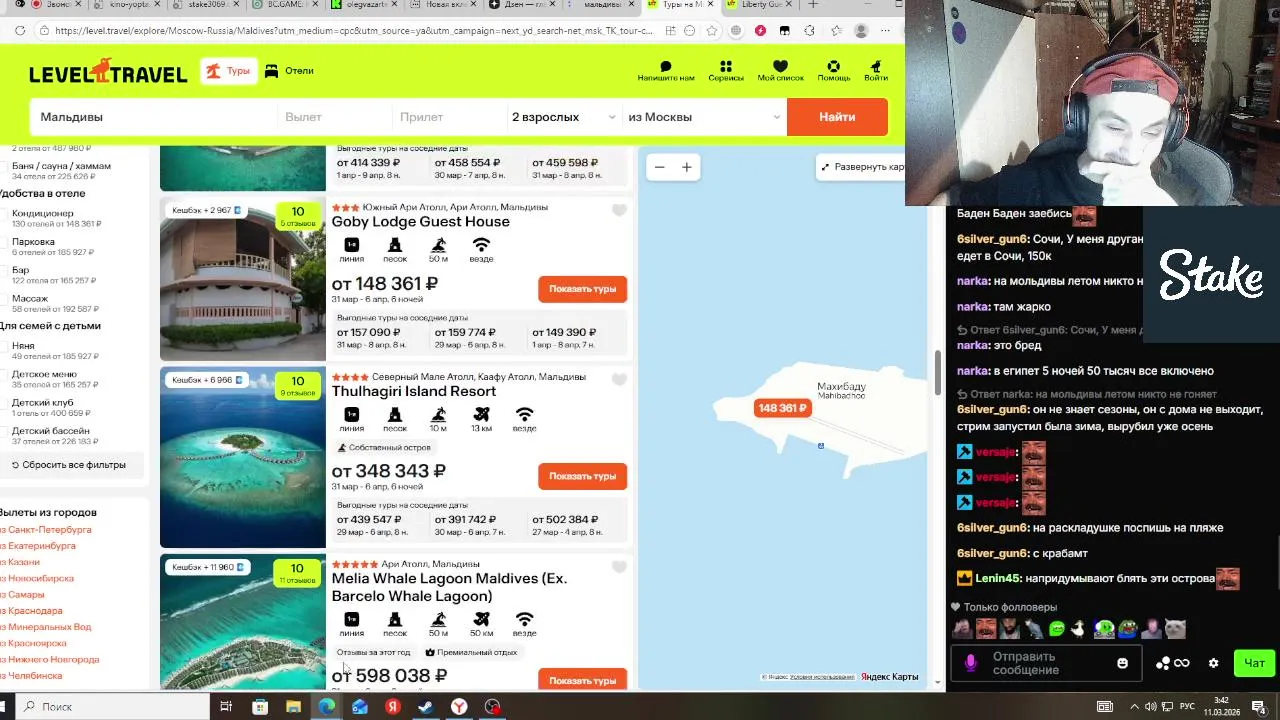1280x720 pixels.
Task: Expand the 2 взрослых dropdown
Action: (564, 117)
